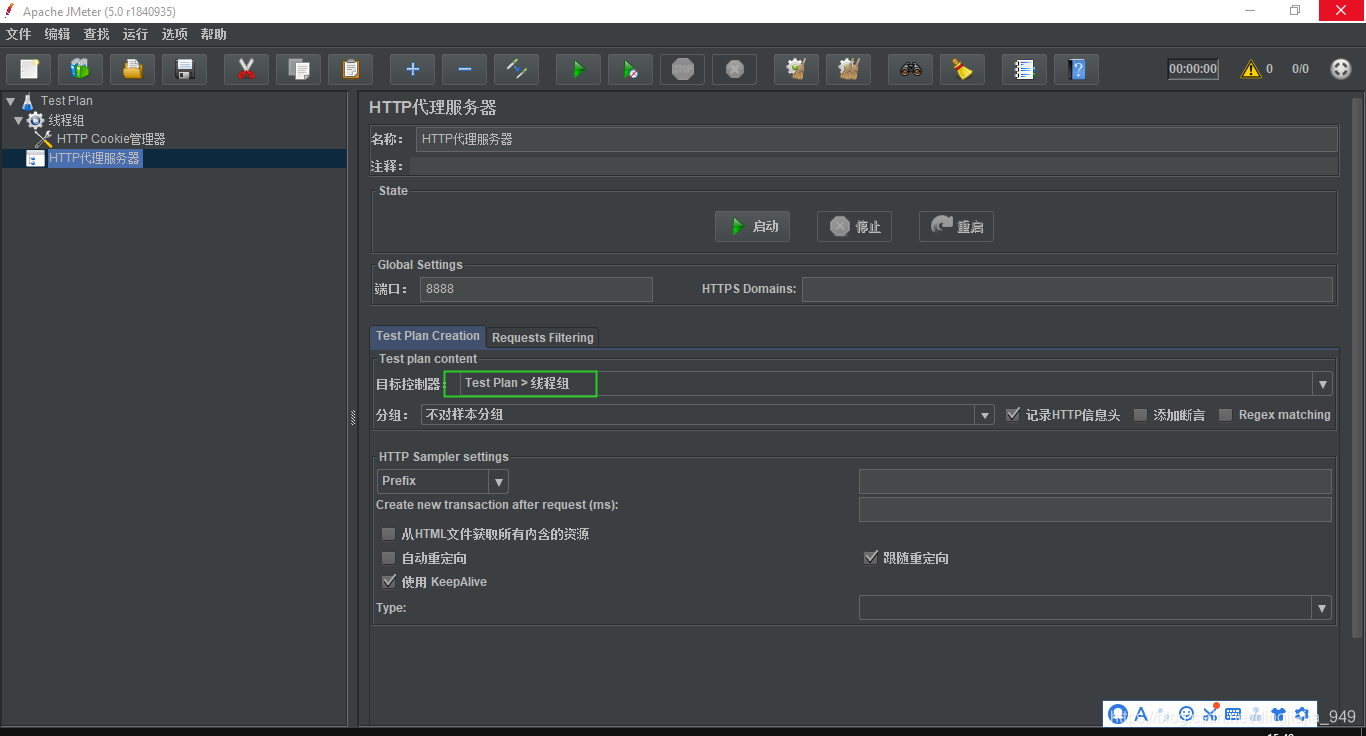This screenshot has height=736, width=1366.
Task: Select HTTP Cookie管理器 in the tree
Action: tap(111, 139)
